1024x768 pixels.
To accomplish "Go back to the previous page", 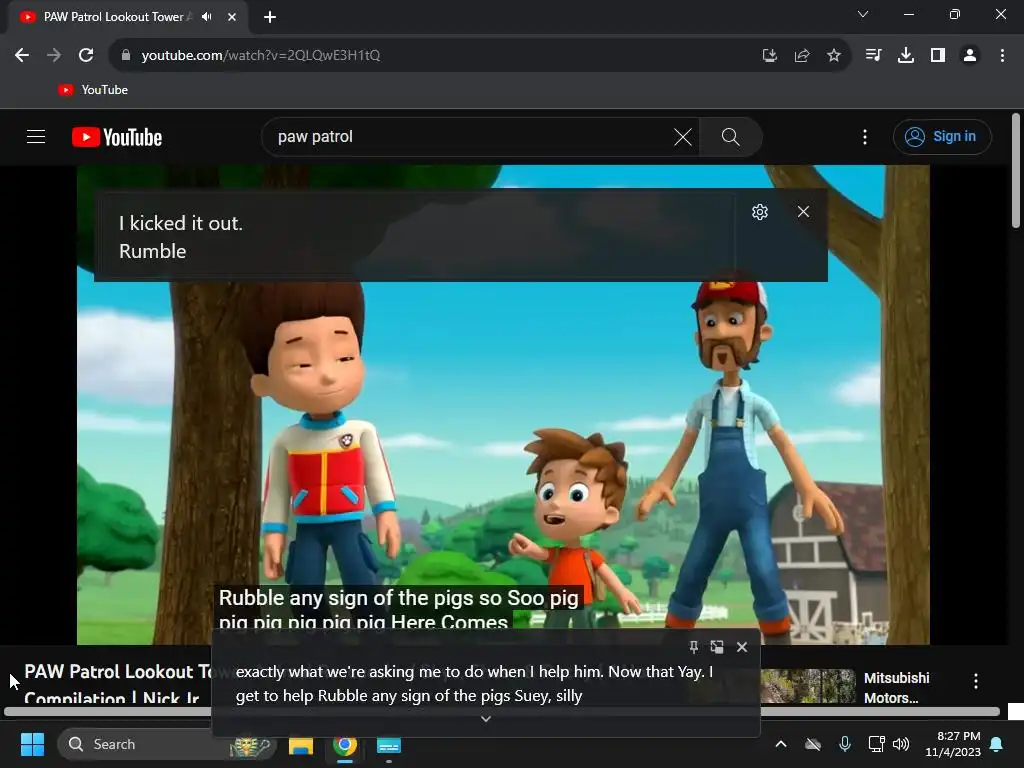I will (x=22, y=56).
